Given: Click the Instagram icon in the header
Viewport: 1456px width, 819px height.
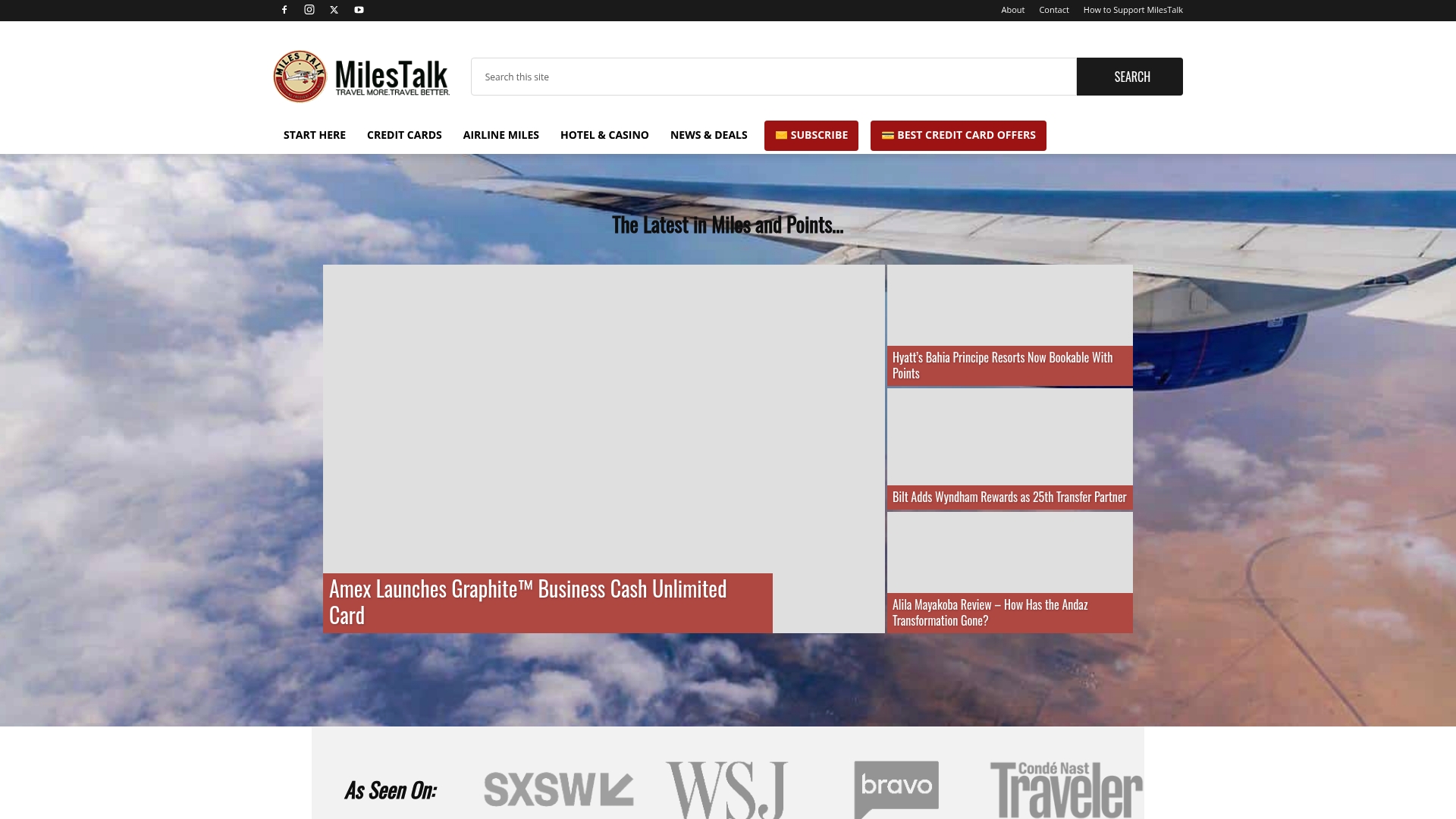Looking at the screenshot, I should (309, 10).
